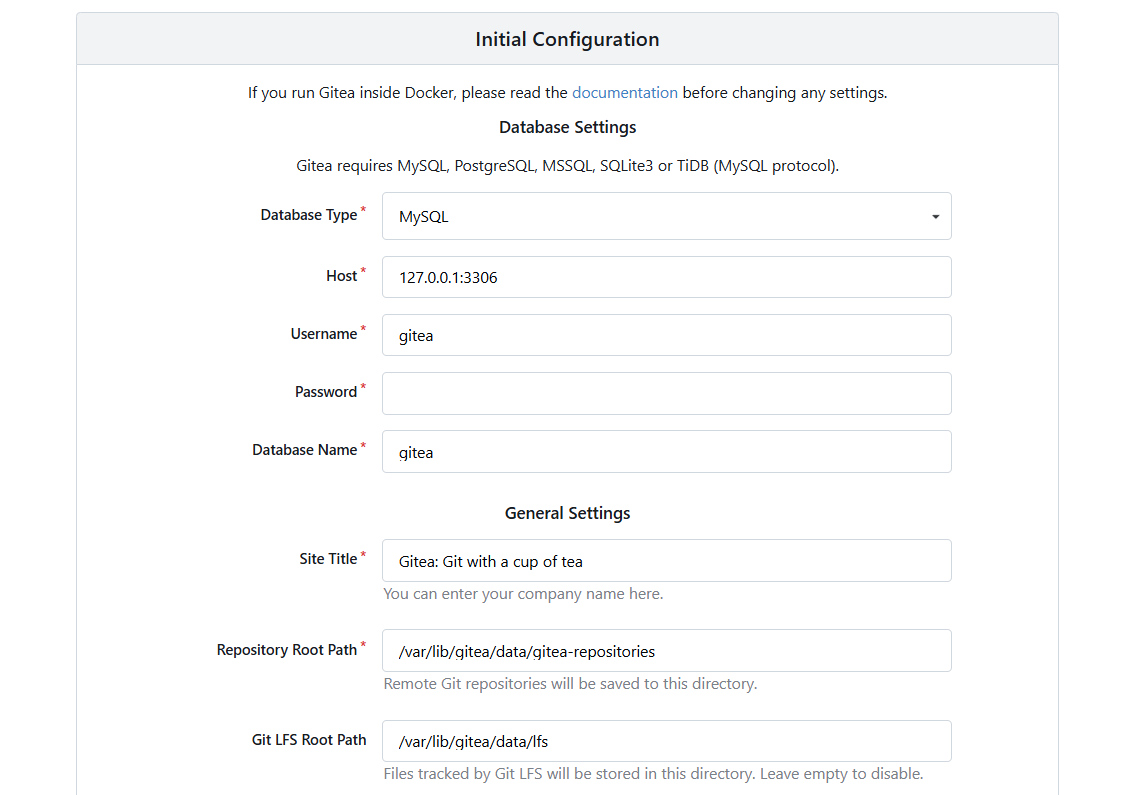Click the 'Repository Root Path' label text
Viewport: 1139px width, 795px height.
click(286, 650)
